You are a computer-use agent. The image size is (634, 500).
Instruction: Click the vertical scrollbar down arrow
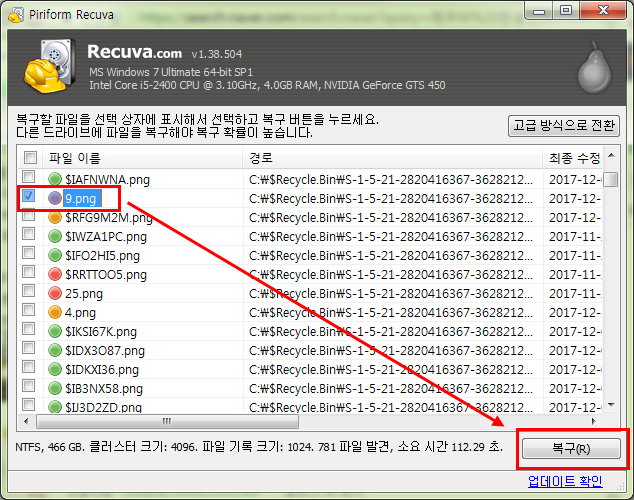point(611,405)
